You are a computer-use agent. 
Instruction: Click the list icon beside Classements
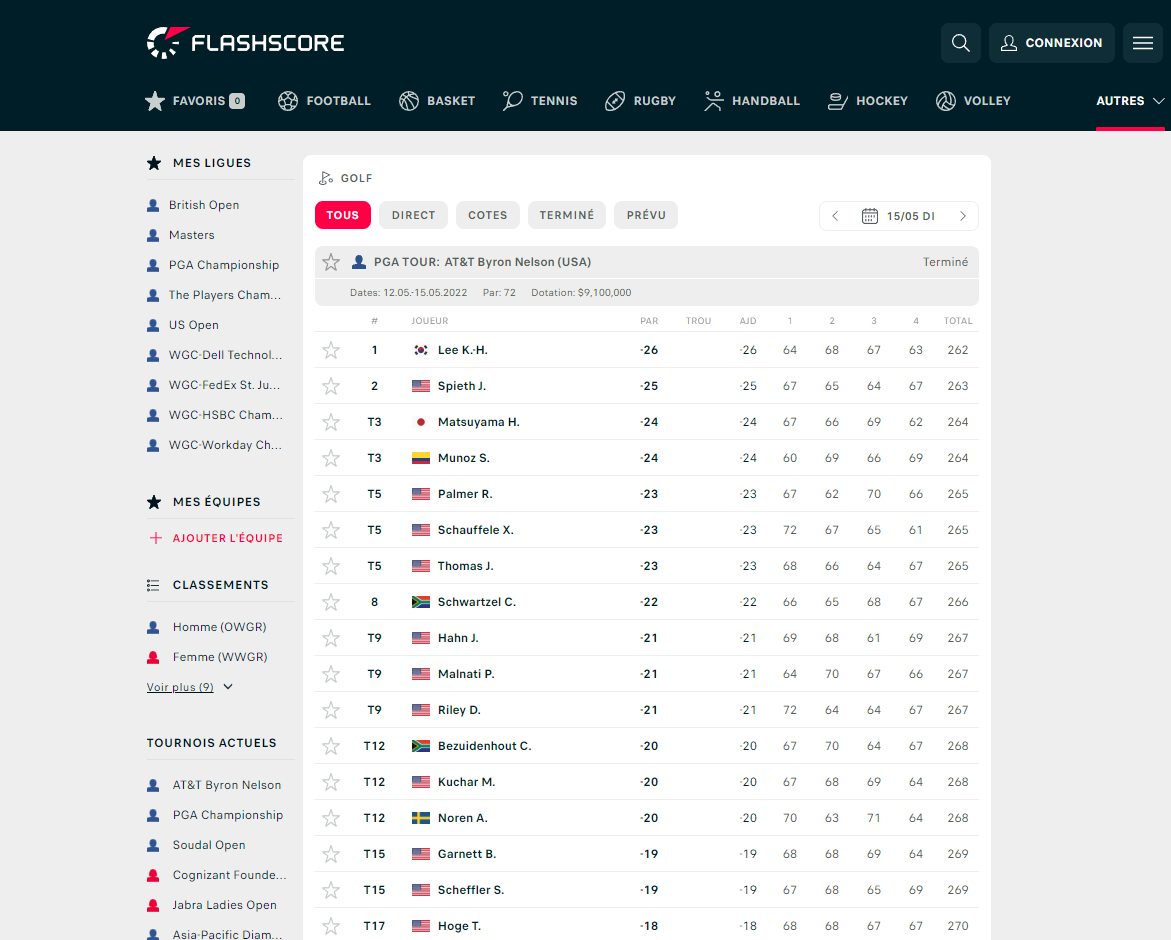(153, 585)
